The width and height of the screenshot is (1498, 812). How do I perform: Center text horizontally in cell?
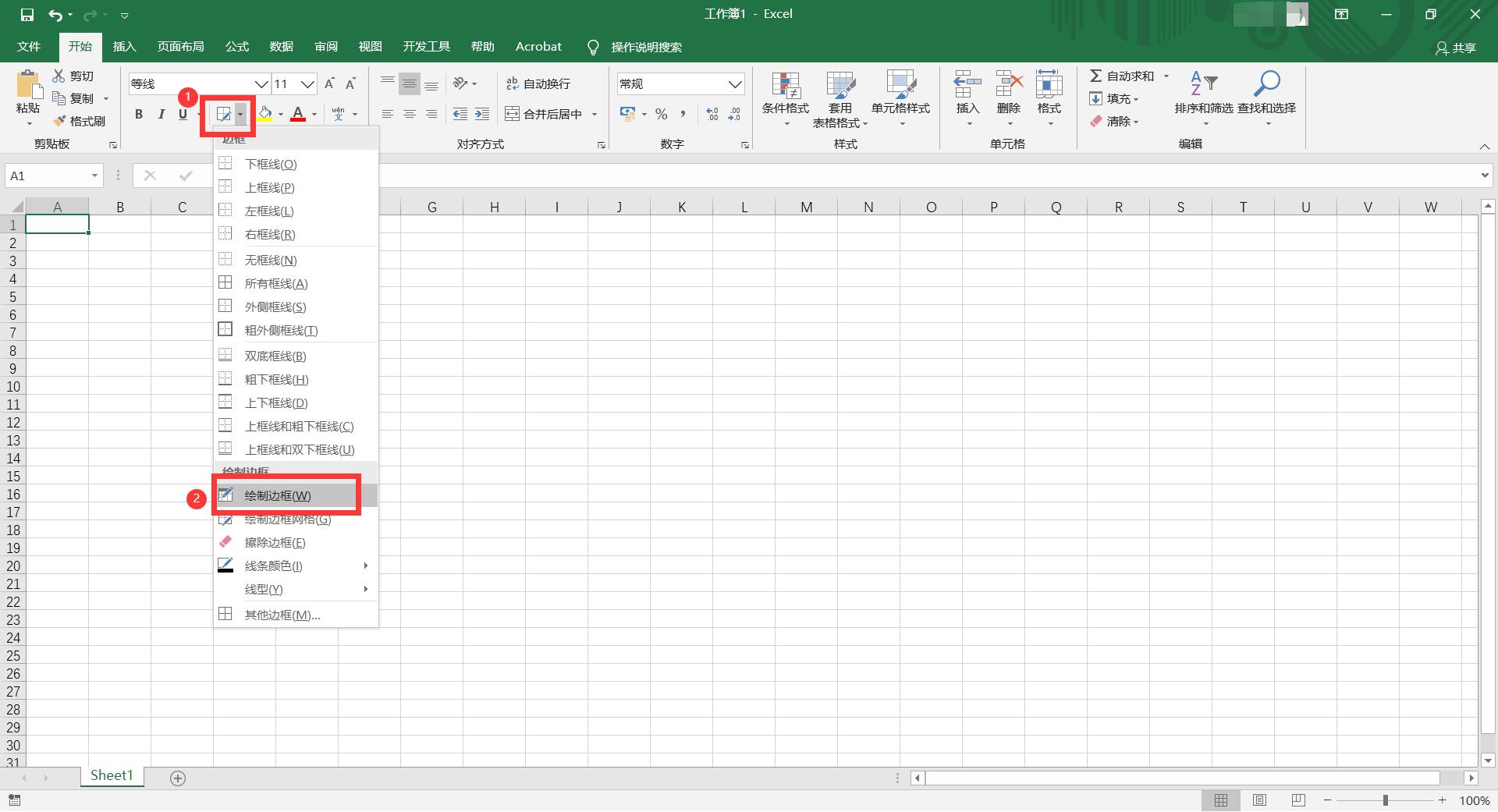[x=410, y=115]
